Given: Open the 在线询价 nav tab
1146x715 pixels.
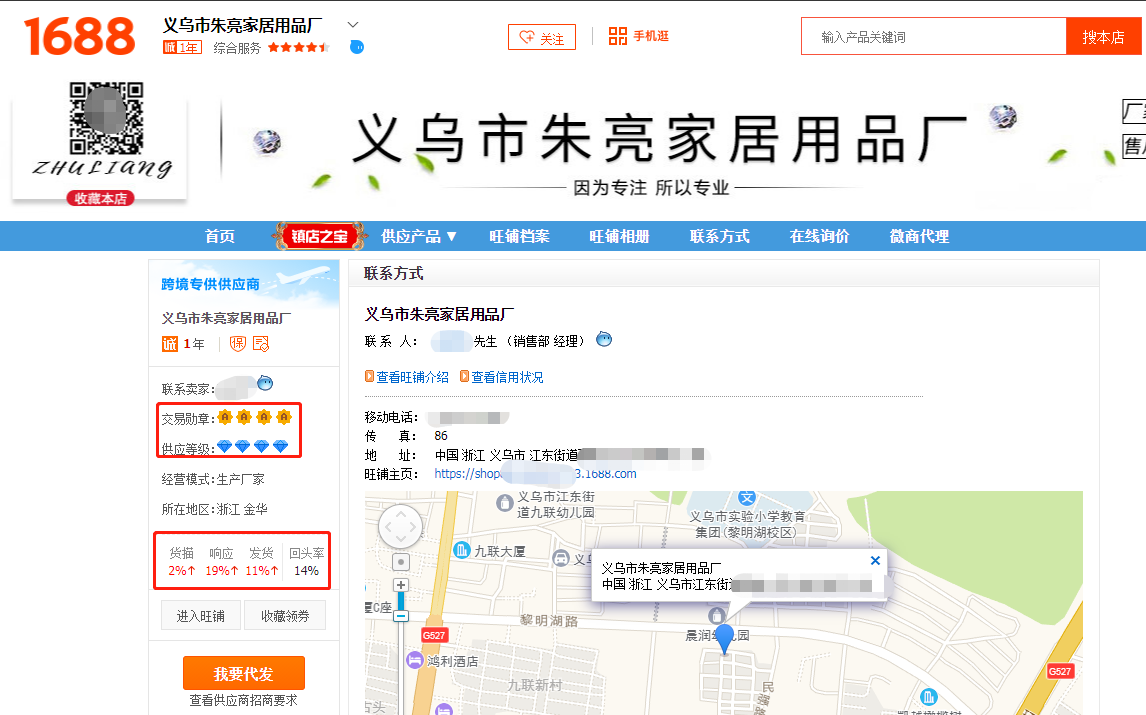Looking at the screenshot, I should [x=819, y=236].
